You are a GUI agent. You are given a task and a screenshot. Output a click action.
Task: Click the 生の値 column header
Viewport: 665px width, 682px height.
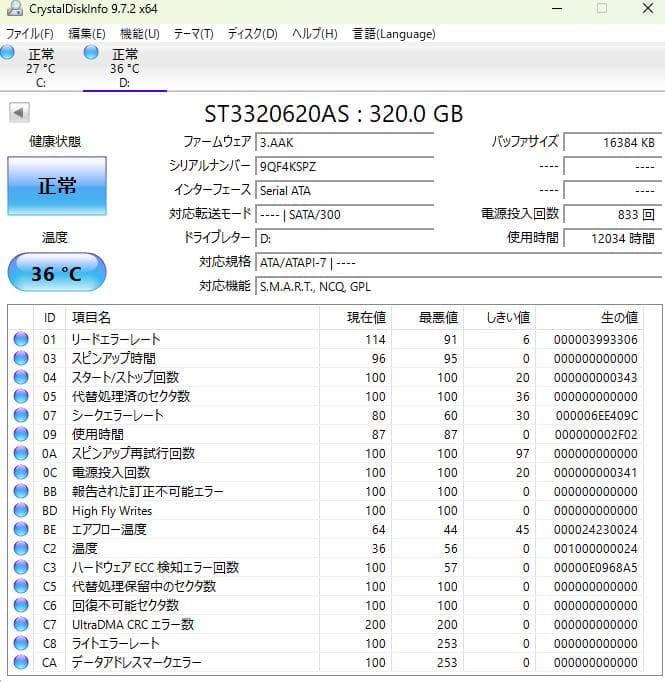[x=589, y=318]
